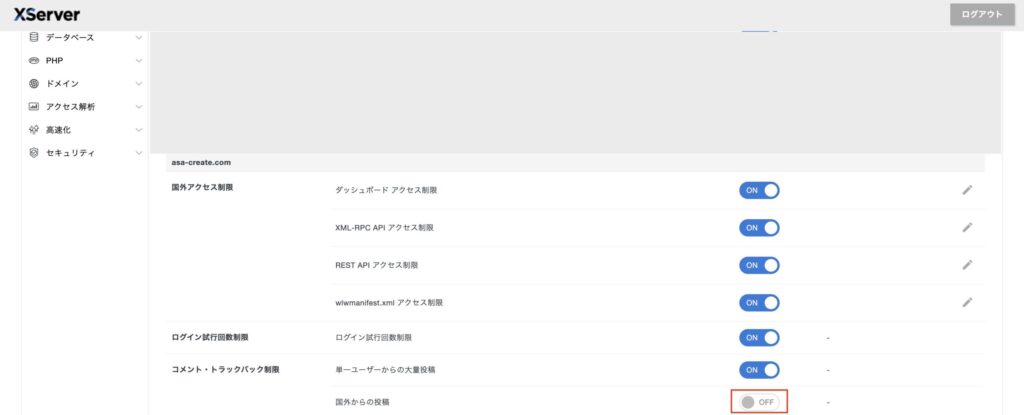
Task: Expand データベース menu chevron
Action: tap(138, 38)
